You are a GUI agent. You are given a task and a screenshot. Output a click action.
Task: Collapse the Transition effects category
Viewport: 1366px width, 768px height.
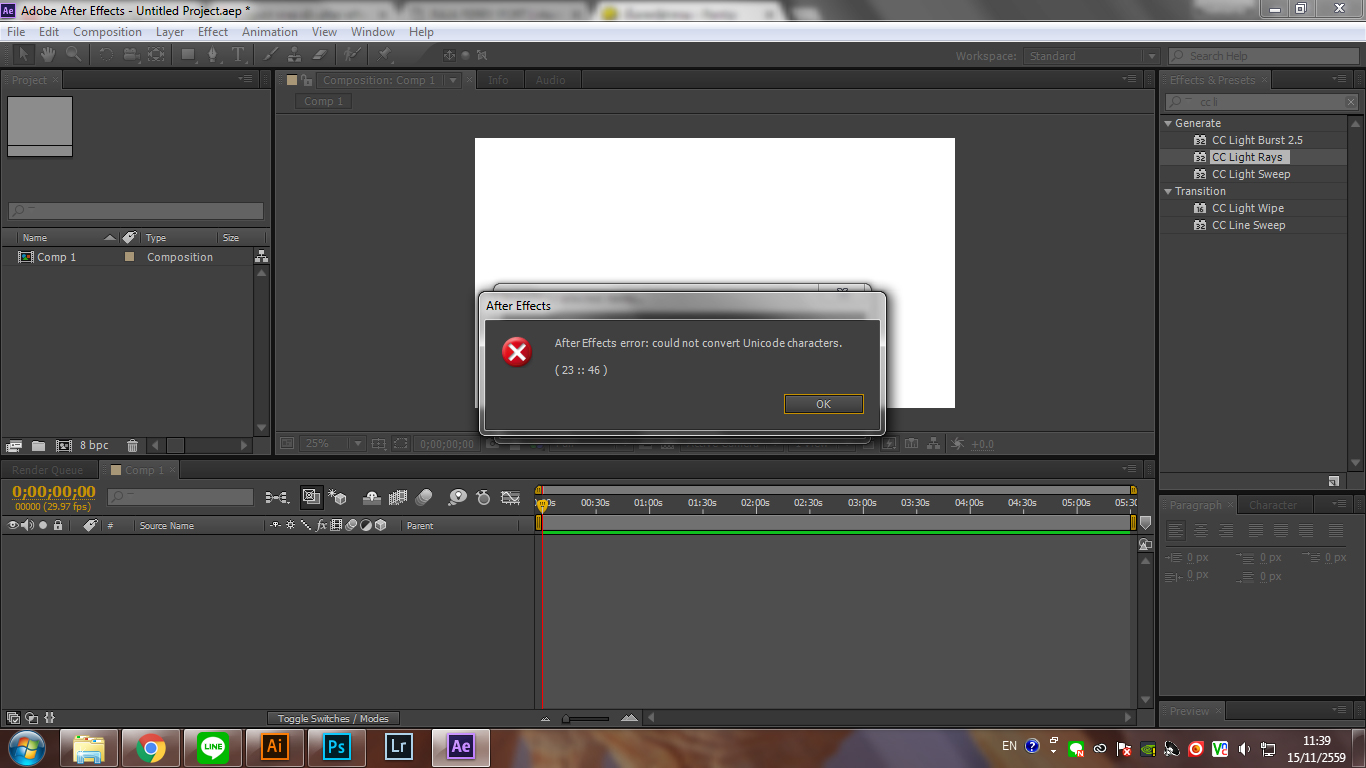pyautogui.click(x=1168, y=191)
